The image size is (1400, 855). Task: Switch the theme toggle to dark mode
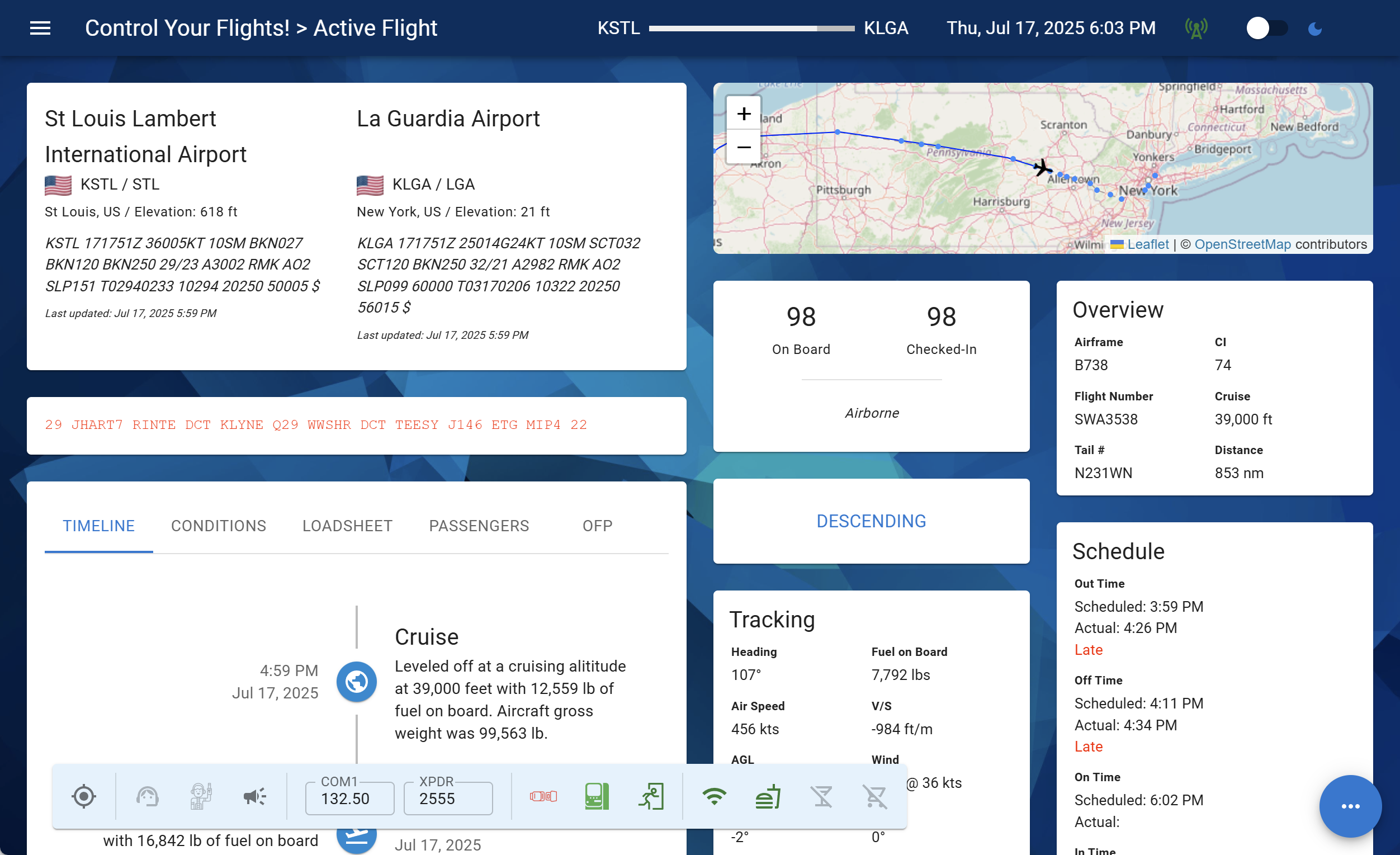click(1266, 27)
